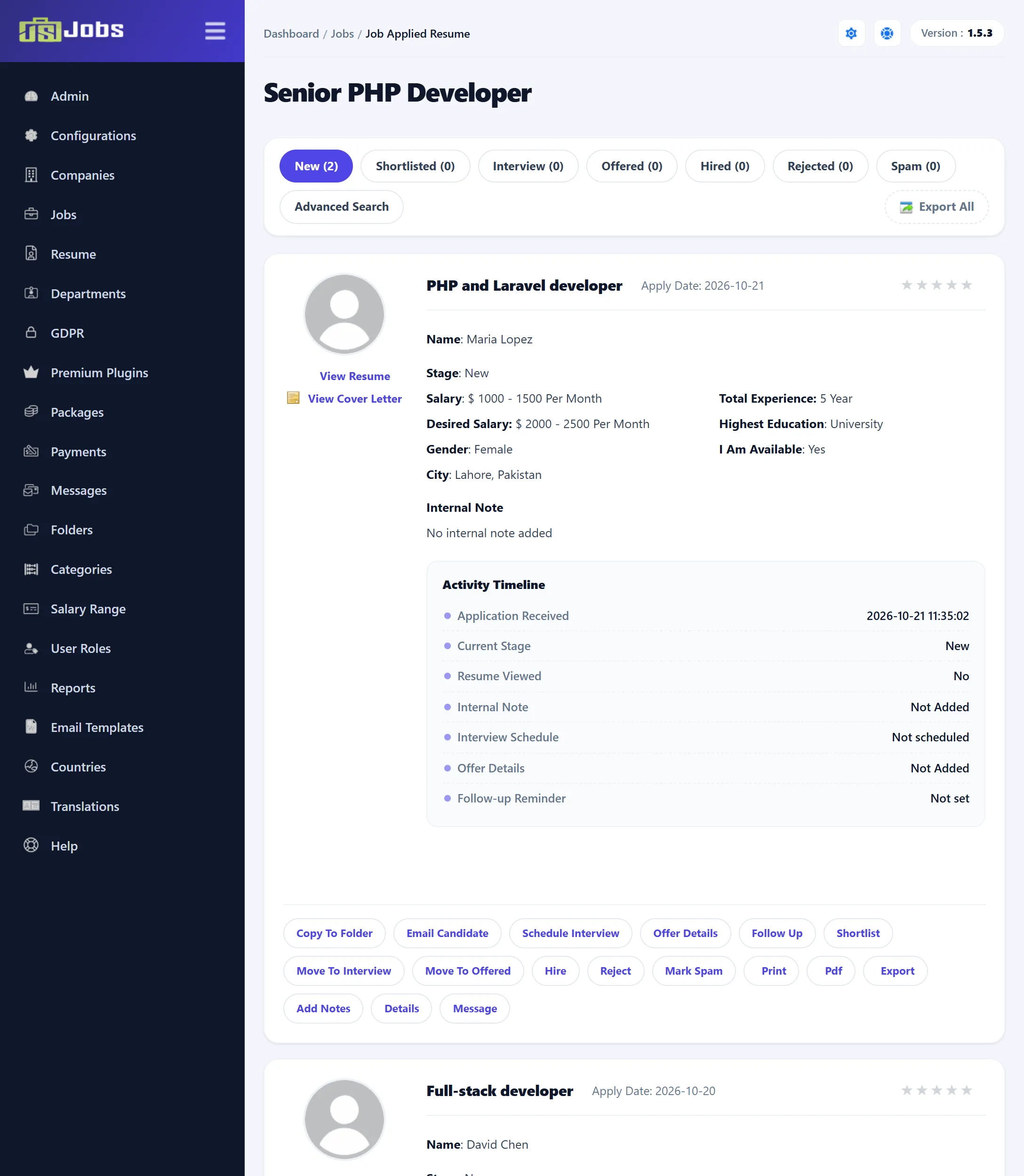The image size is (1024, 1176).
Task: Click the Help lifebuoy icon in sidebar
Action: click(32, 845)
